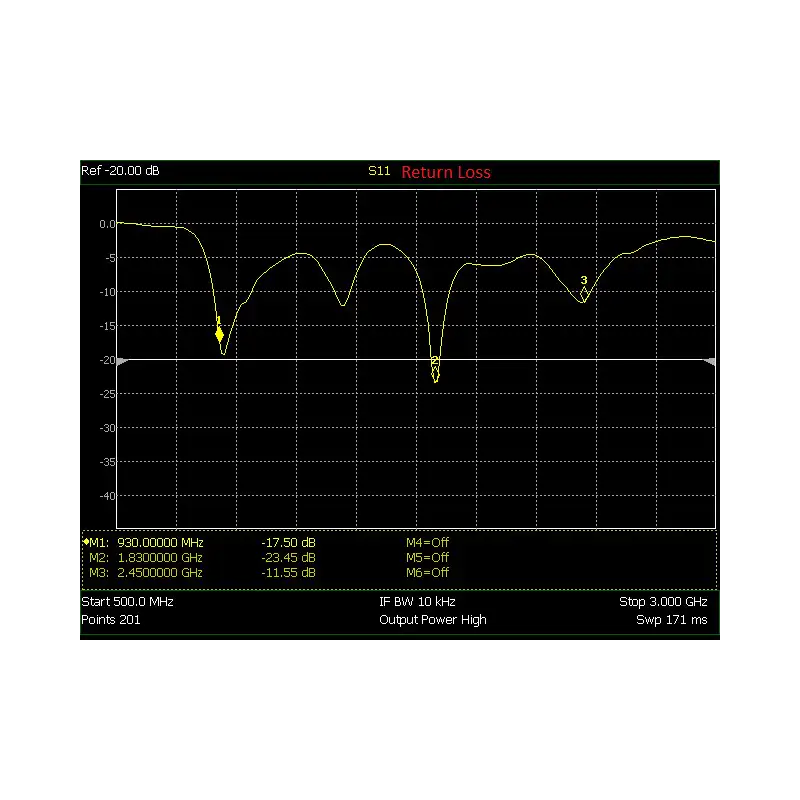Click the "Ref -20.00 dB" label
800x800 pixels.
click(120, 171)
